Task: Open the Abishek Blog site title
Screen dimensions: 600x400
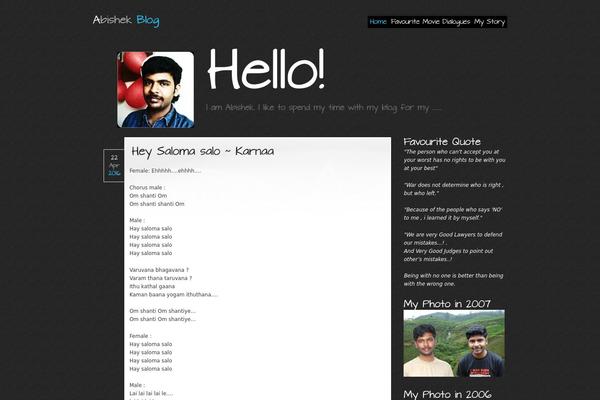Action: tap(126, 20)
